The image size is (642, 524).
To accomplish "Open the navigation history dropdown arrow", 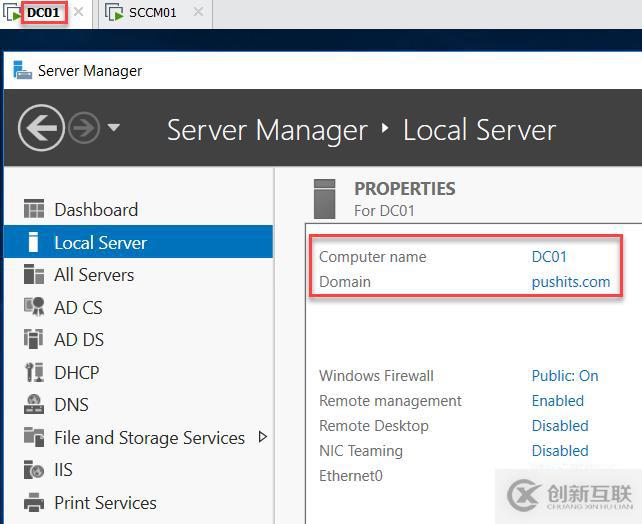I will click(113, 127).
